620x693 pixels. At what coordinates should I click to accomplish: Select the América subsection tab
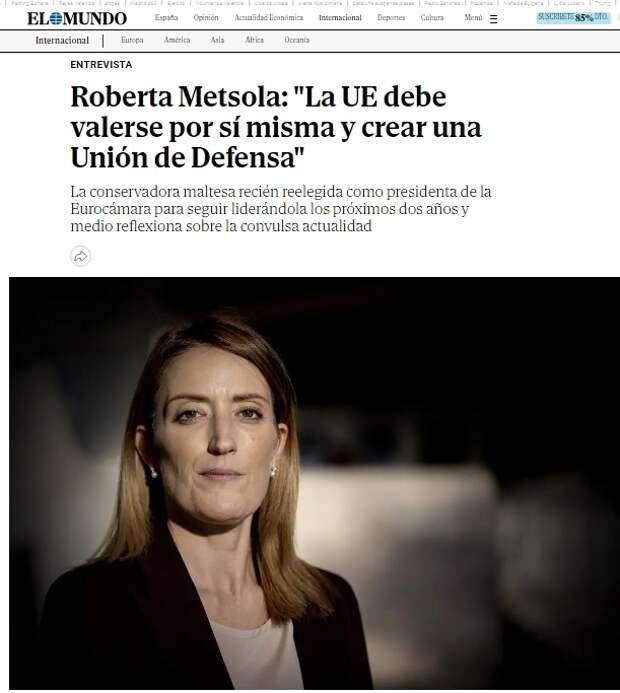pos(177,40)
